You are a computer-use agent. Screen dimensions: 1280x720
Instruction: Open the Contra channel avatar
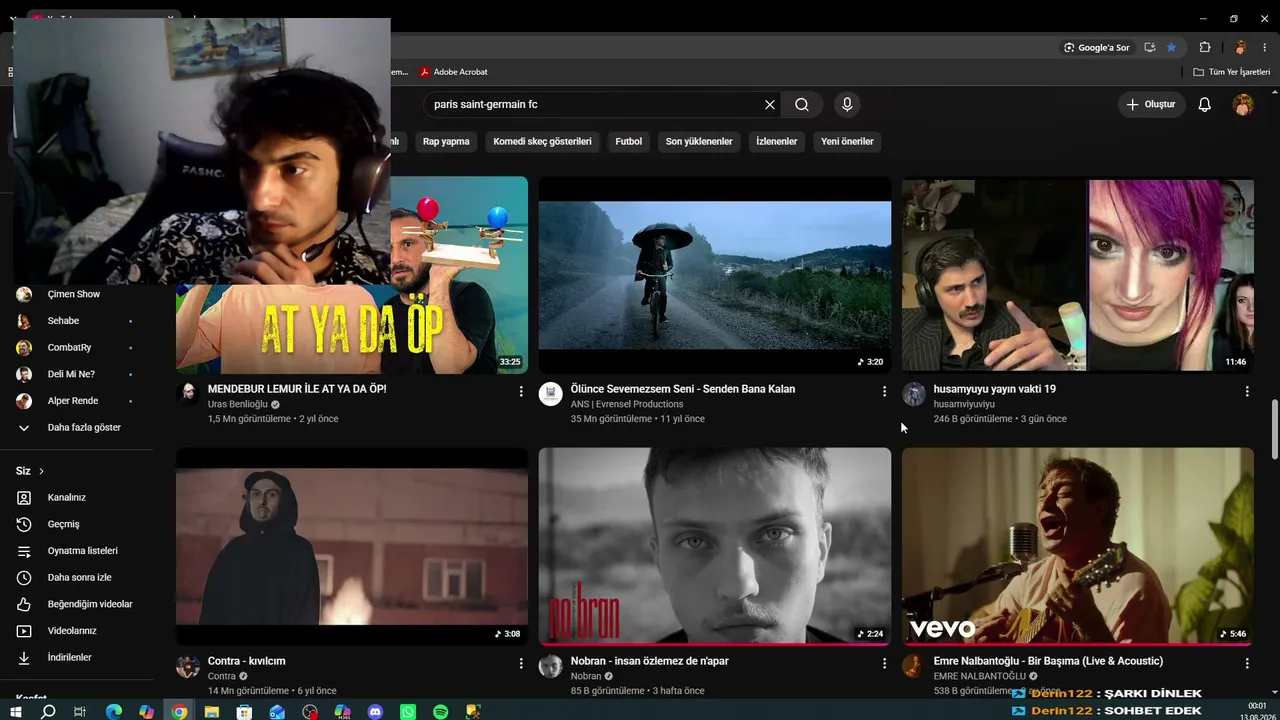[188, 666]
